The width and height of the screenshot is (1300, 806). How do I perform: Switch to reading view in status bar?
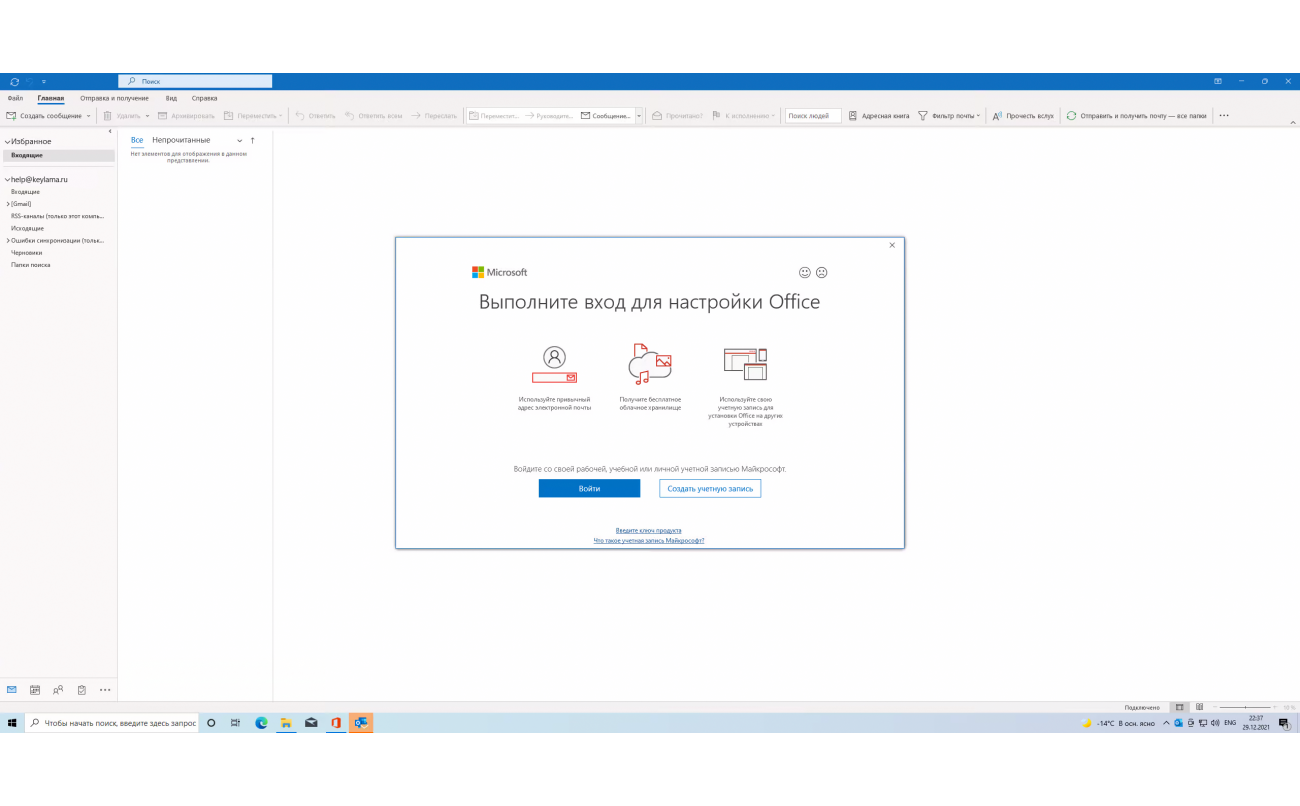click(1199, 707)
